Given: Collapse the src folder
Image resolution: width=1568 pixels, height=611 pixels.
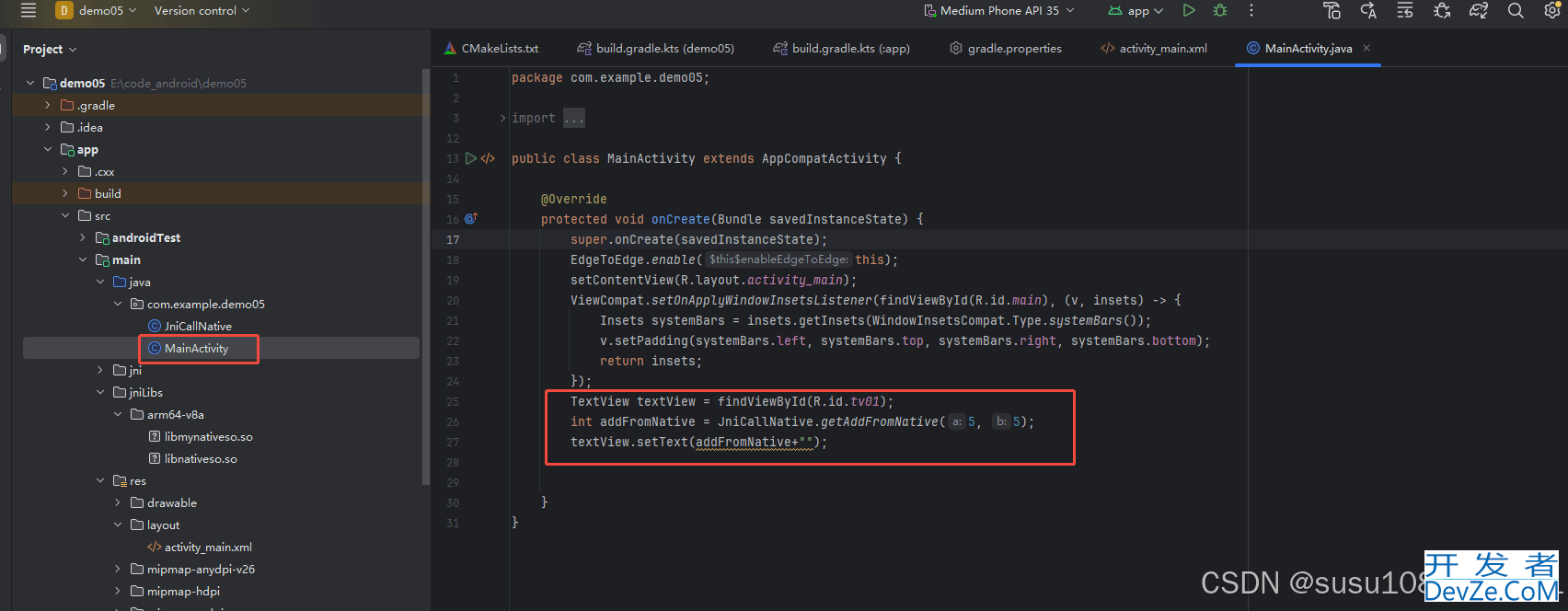Looking at the screenshot, I should coord(65,215).
